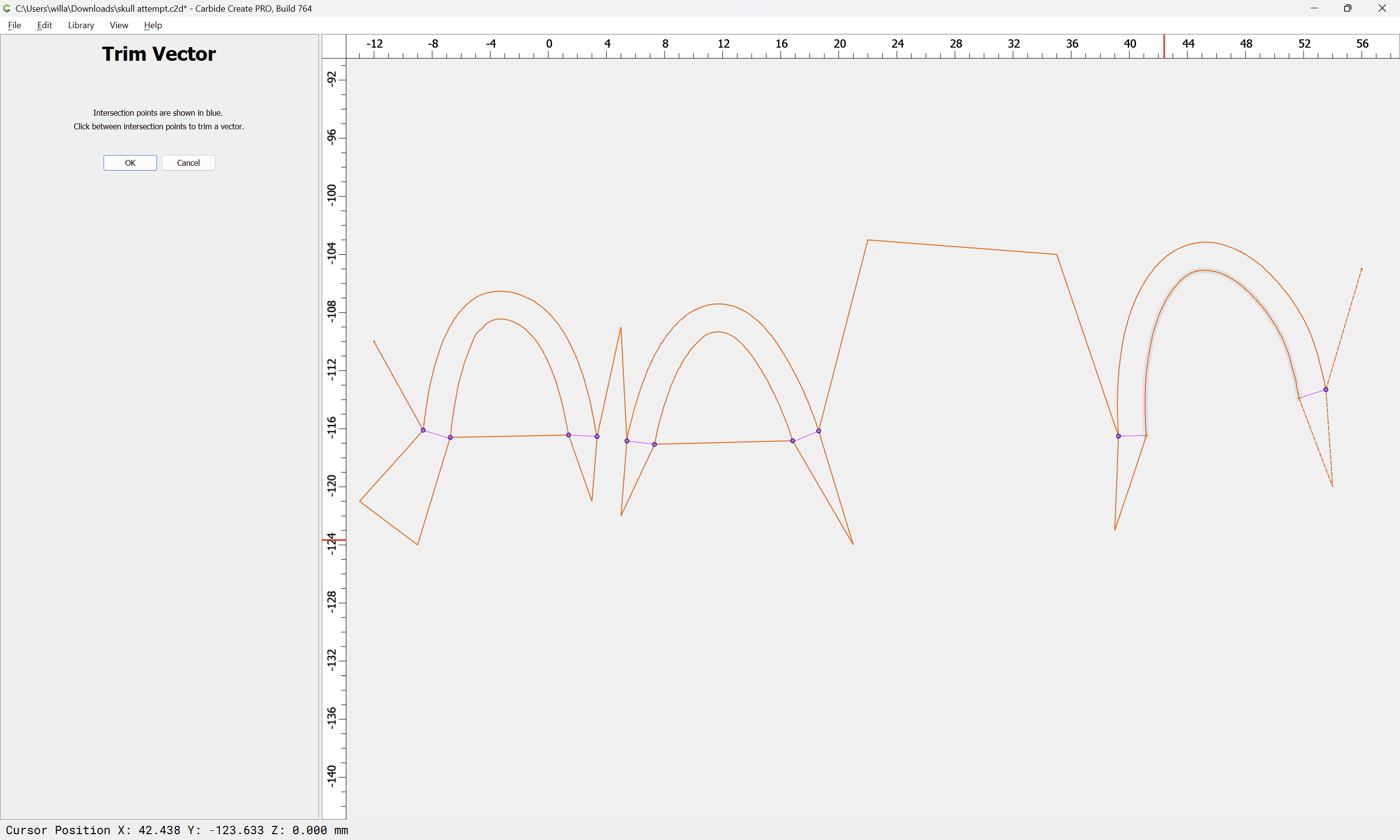Click the top of the leftmost outer arch

(x=500, y=292)
